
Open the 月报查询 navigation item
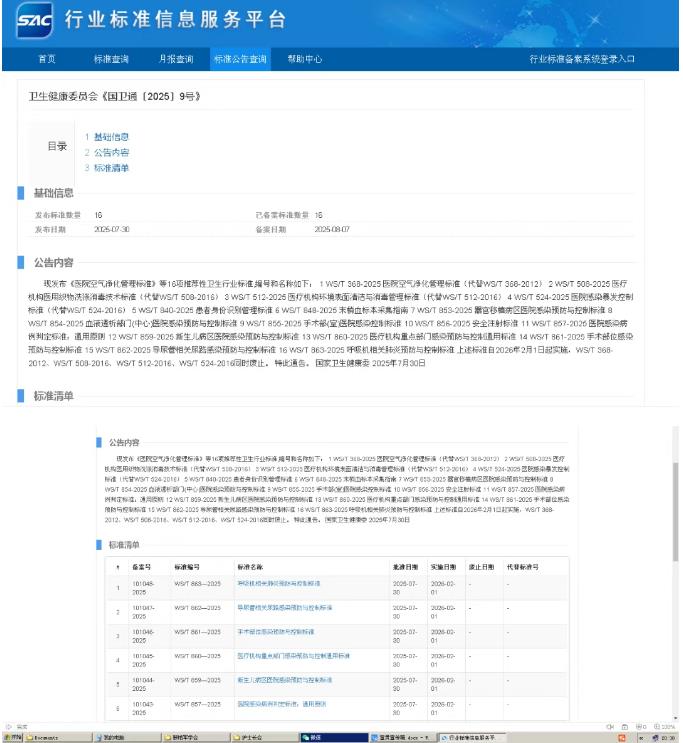pyautogui.click(x=175, y=59)
